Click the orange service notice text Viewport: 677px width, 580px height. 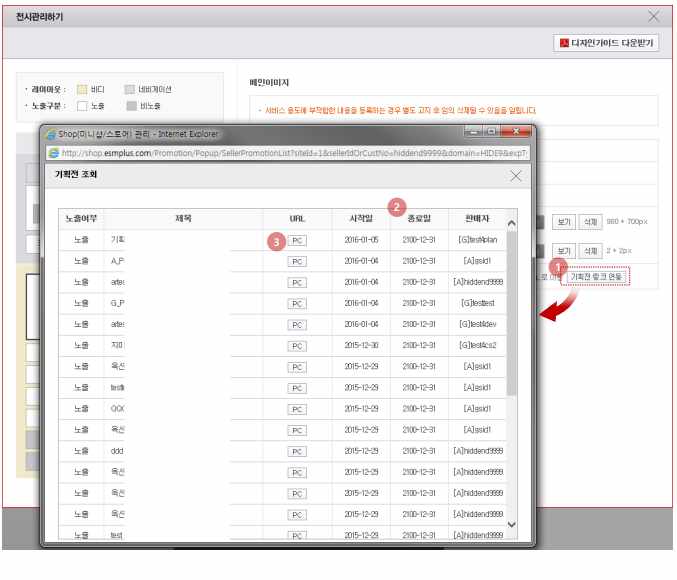point(400,111)
